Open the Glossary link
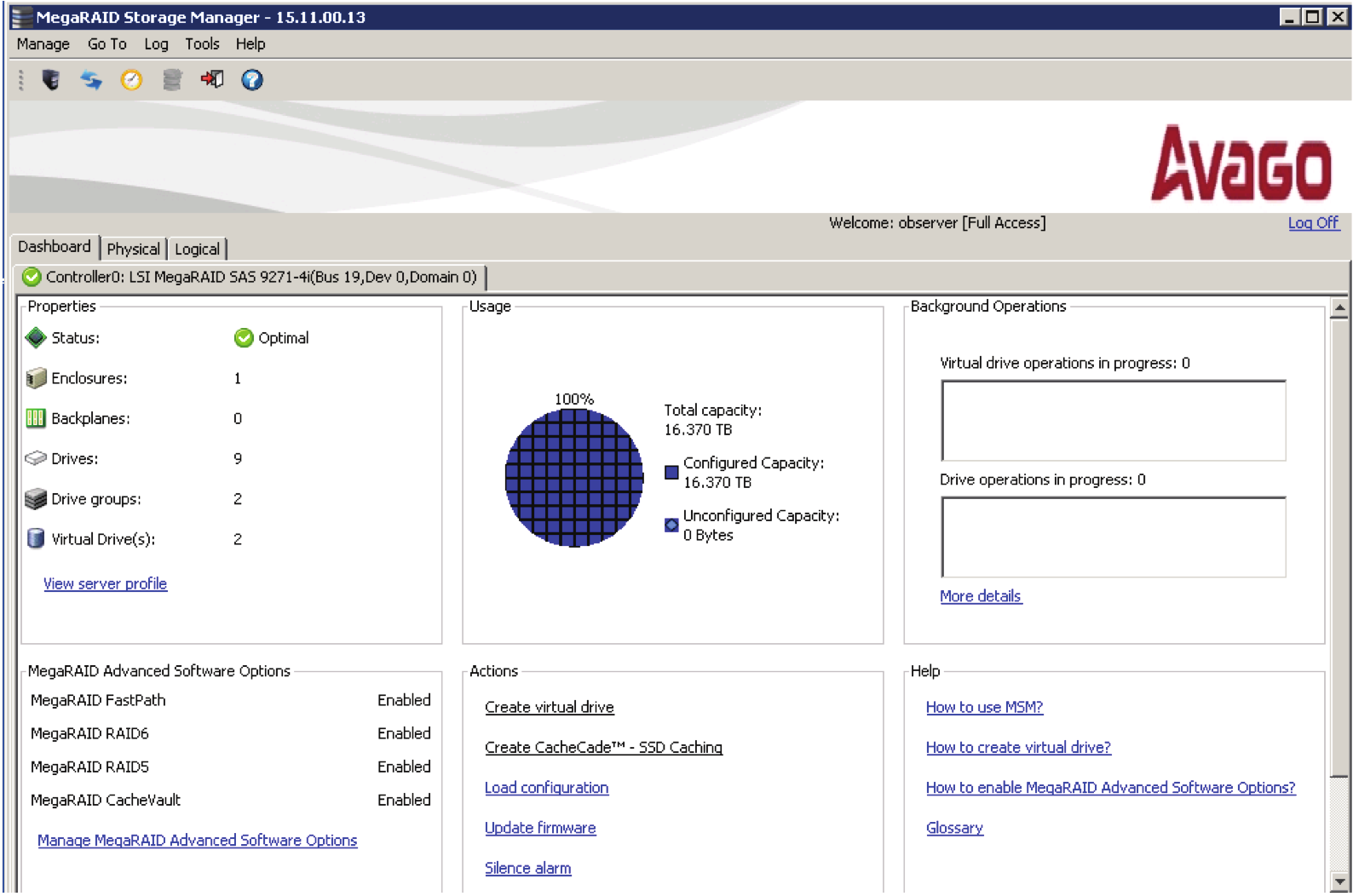This screenshot has width=1353, height=896. [x=954, y=828]
